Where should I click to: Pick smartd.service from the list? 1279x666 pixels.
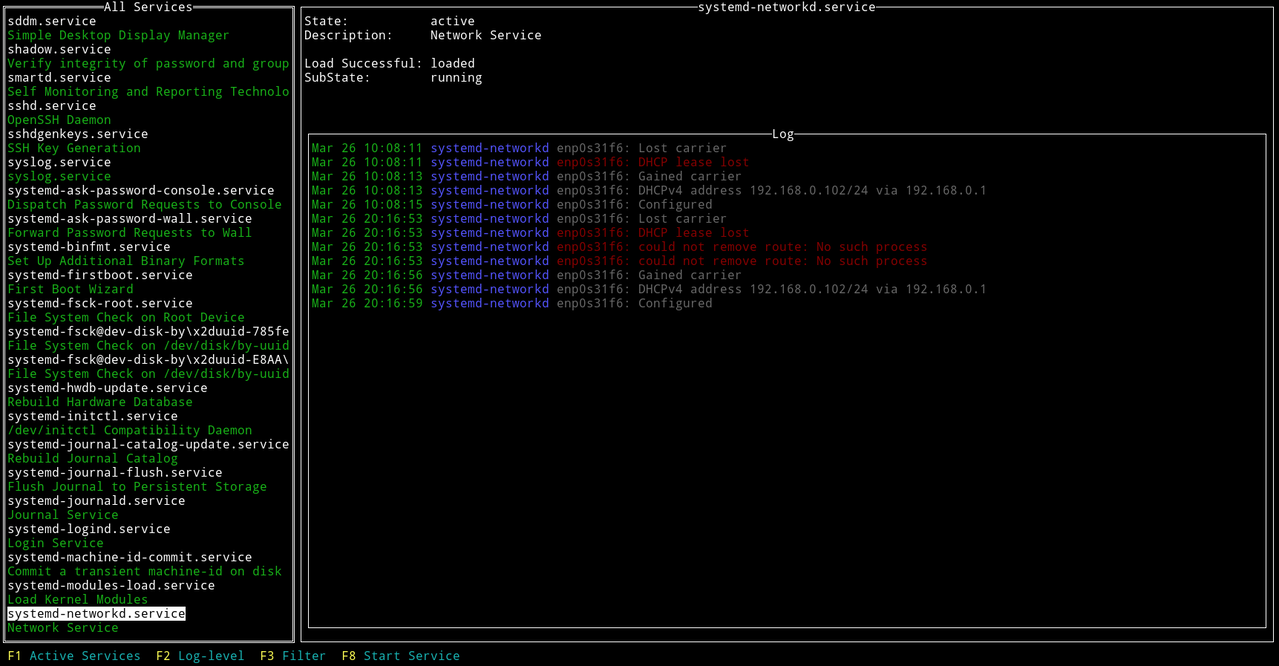(x=59, y=77)
